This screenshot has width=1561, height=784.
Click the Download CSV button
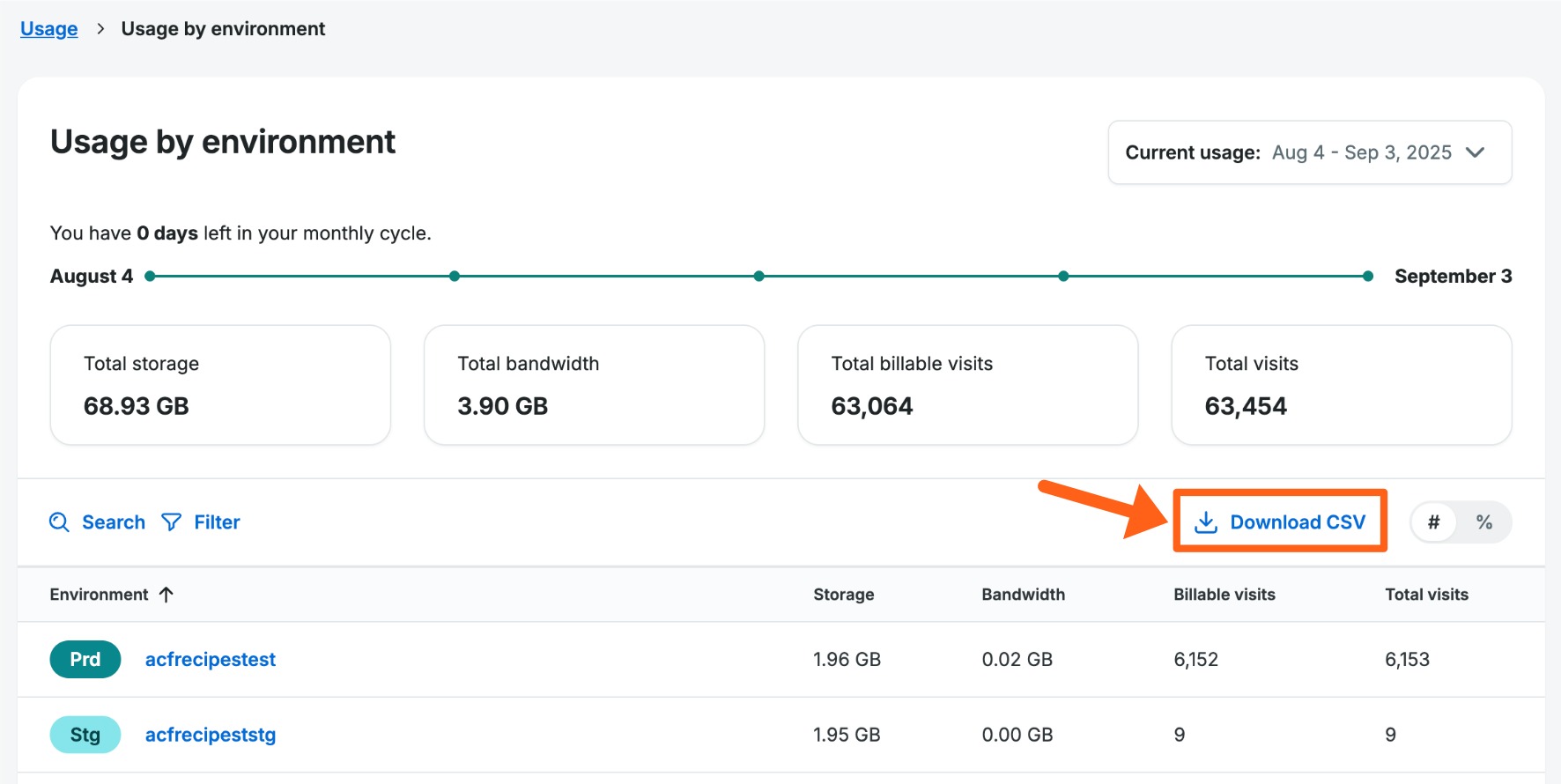coord(1280,522)
